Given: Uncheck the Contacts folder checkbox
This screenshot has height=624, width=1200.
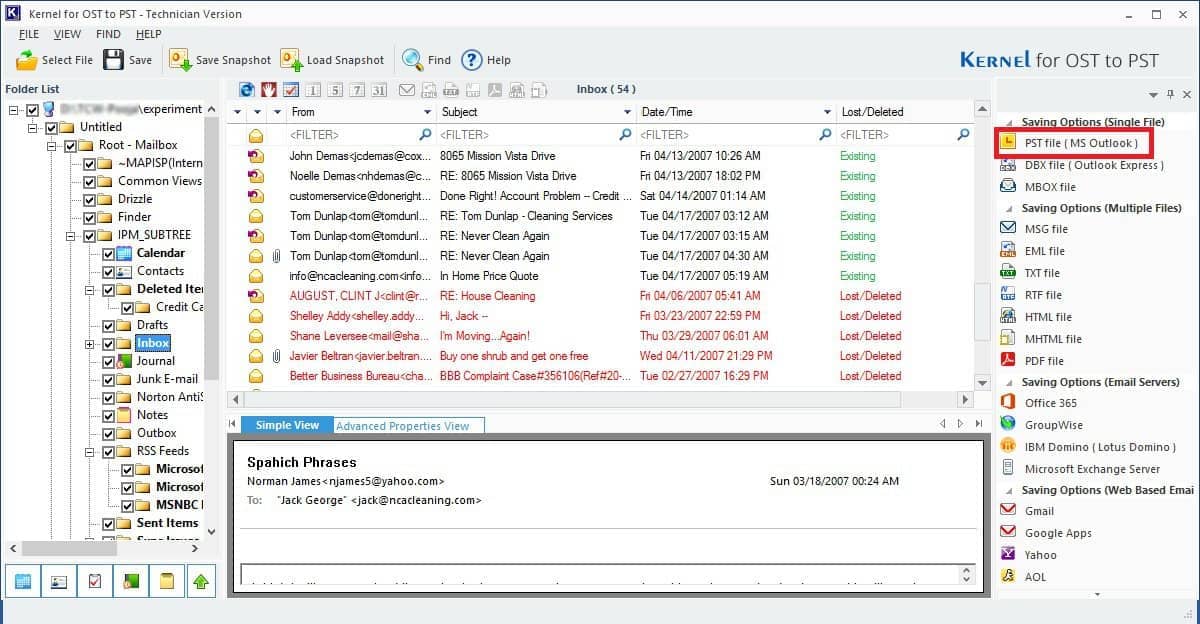Looking at the screenshot, I should point(109,272).
